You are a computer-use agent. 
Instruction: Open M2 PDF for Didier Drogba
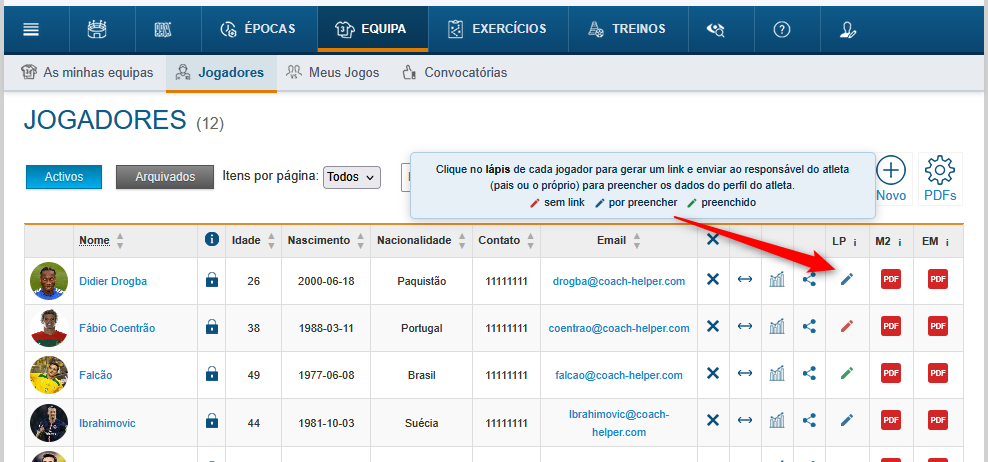click(x=890, y=279)
